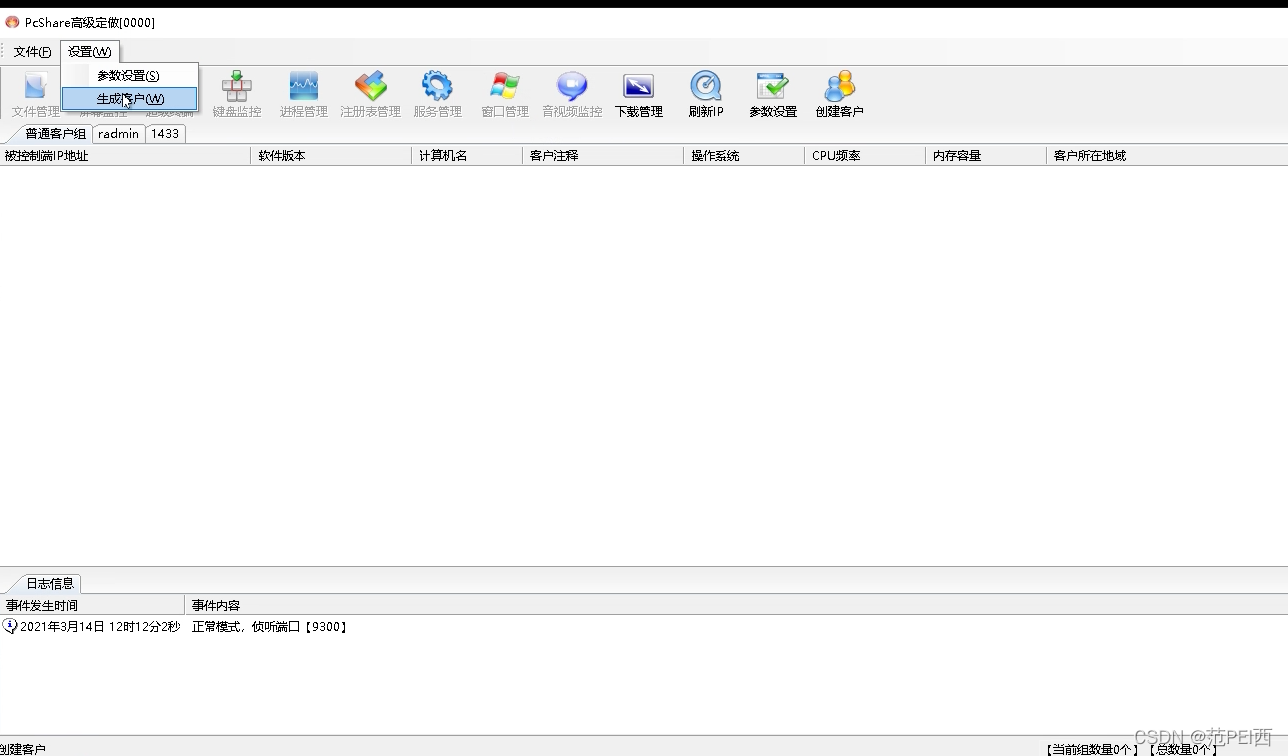Open the 参数设置 toolbar icon
Screen dimensions: 1288x756
[773, 95]
